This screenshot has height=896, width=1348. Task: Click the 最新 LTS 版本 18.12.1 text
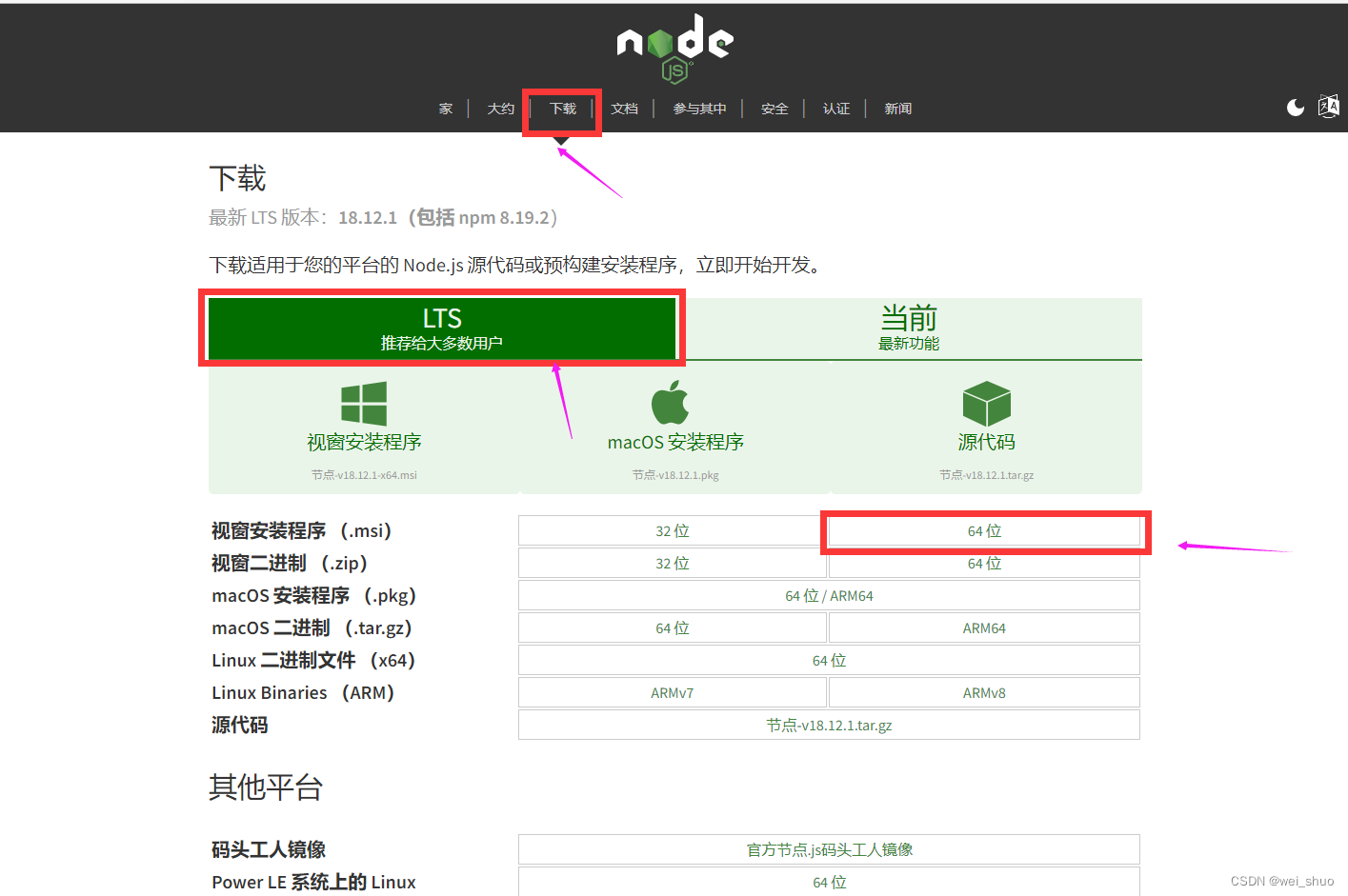pyautogui.click(x=383, y=218)
